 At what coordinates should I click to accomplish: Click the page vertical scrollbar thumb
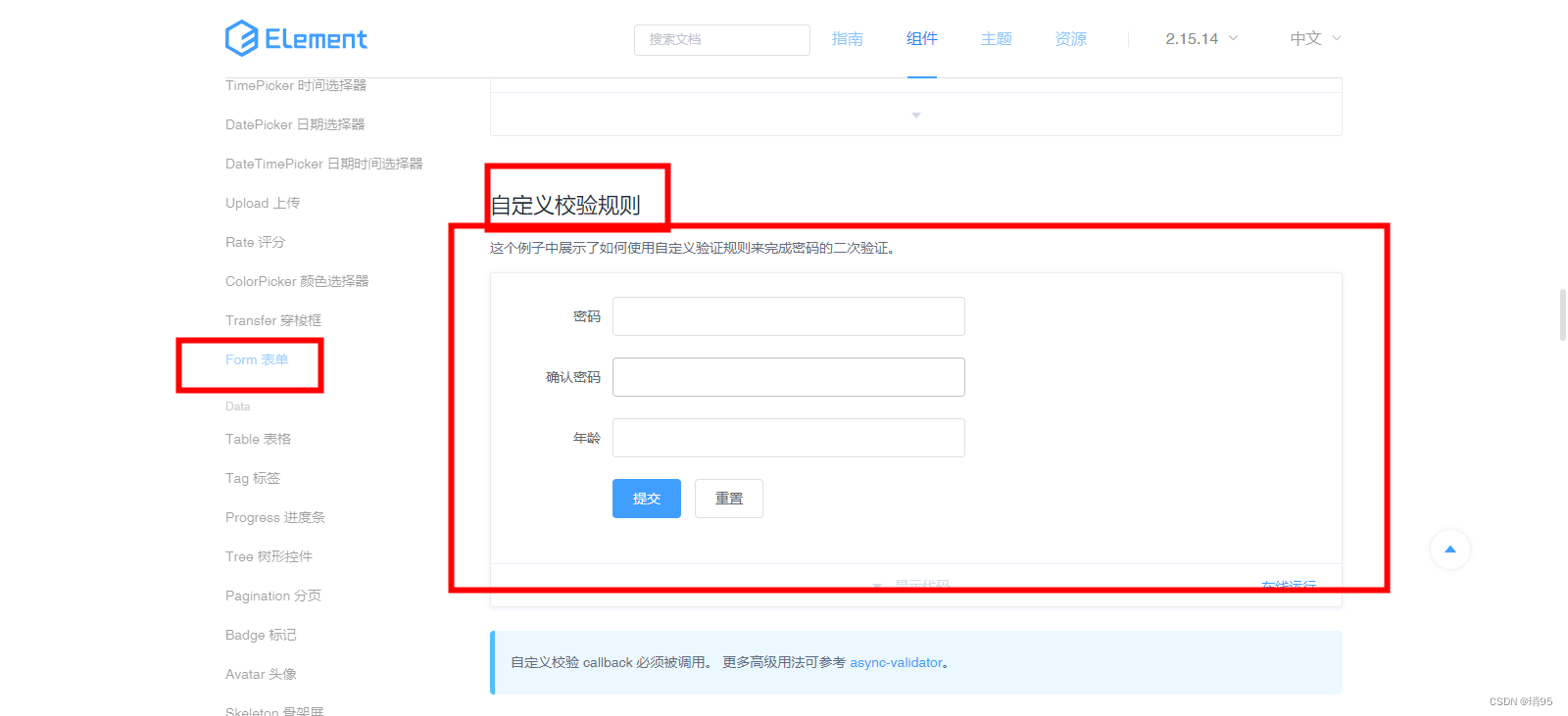[x=1562, y=314]
